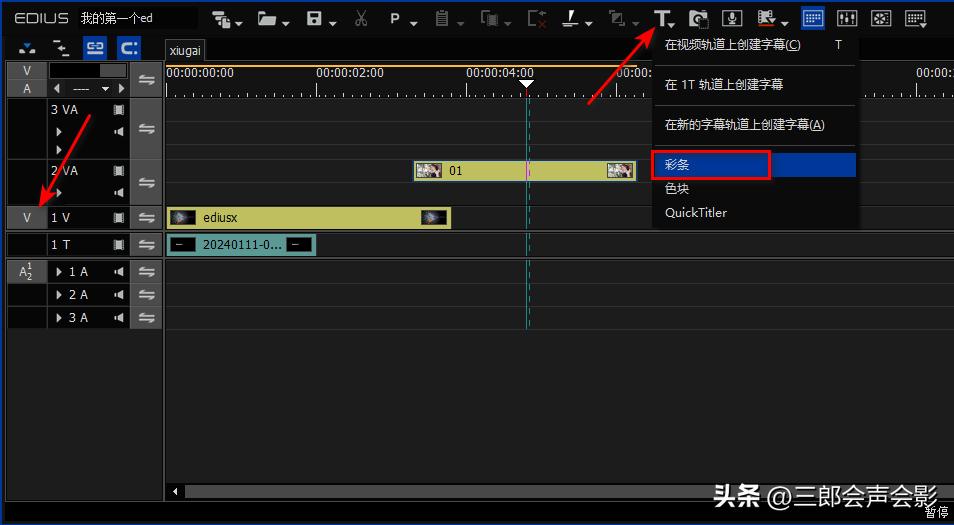Open the audio mixer icon
The height and width of the screenshot is (525, 954).
847,18
